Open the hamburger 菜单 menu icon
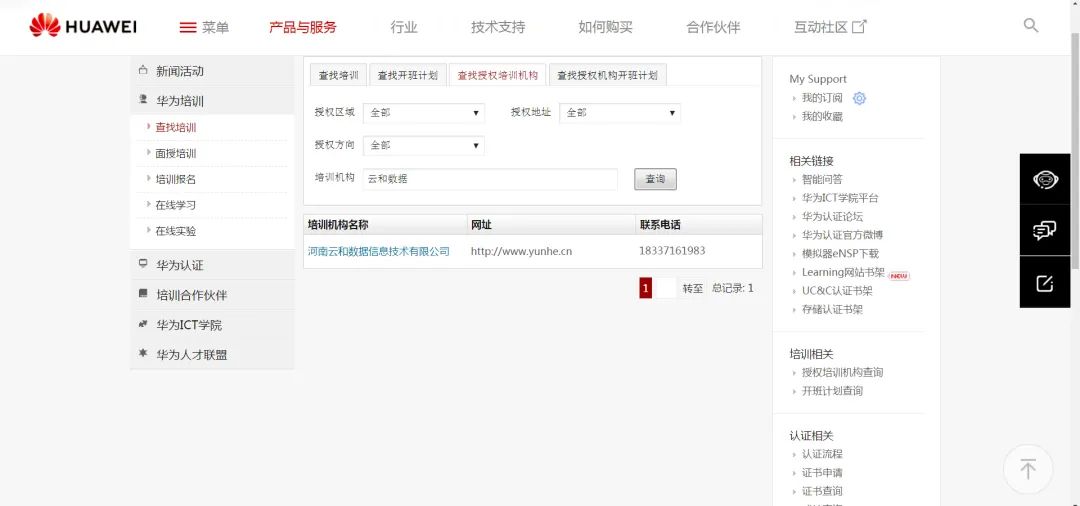This screenshot has height=506, width=1080. pyautogui.click(x=188, y=27)
